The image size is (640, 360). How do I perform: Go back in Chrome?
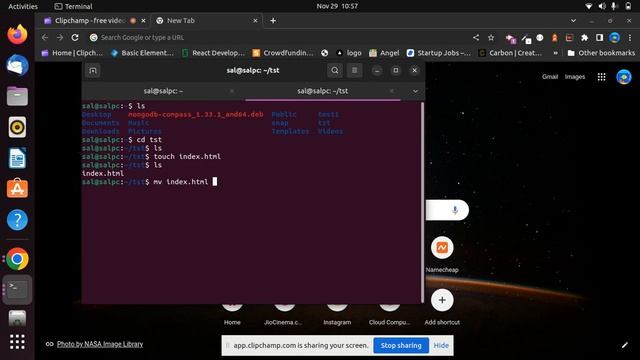point(45,38)
